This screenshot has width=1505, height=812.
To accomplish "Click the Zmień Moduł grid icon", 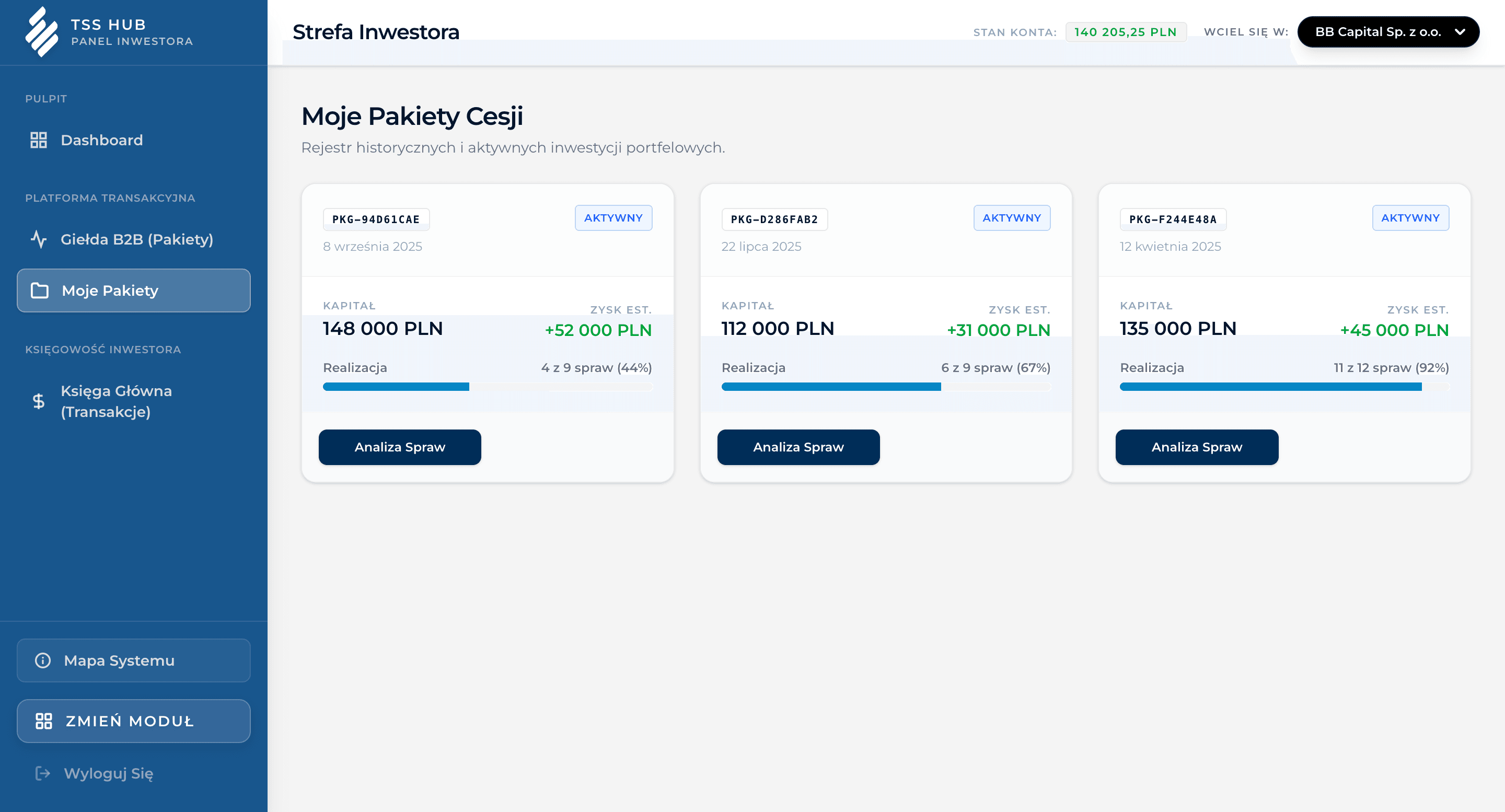I will pos(44,721).
